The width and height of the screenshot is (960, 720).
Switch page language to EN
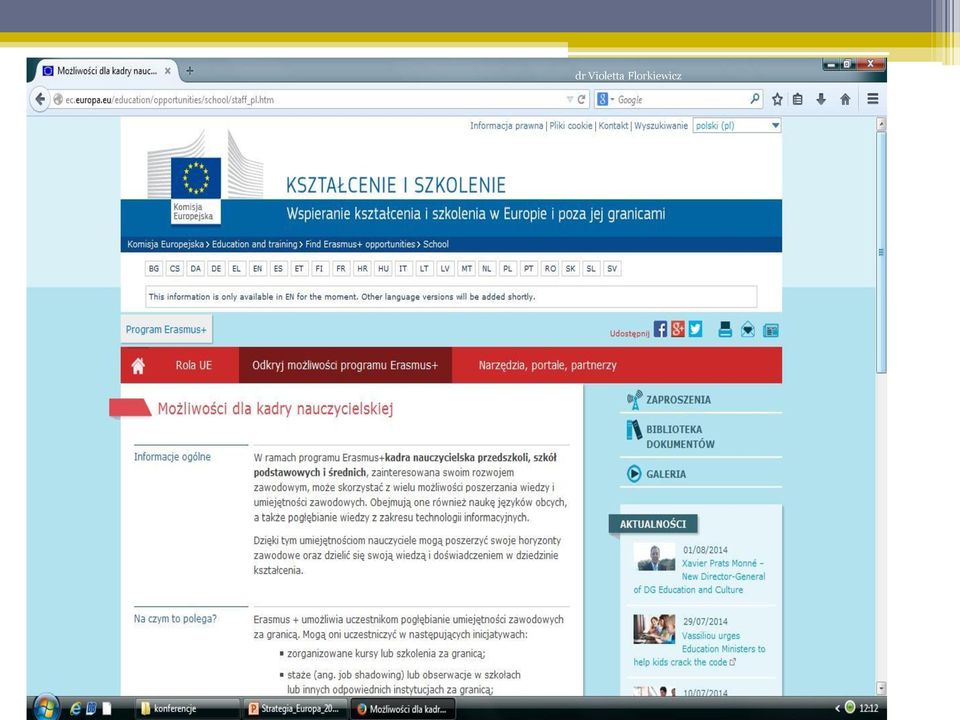tap(258, 269)
